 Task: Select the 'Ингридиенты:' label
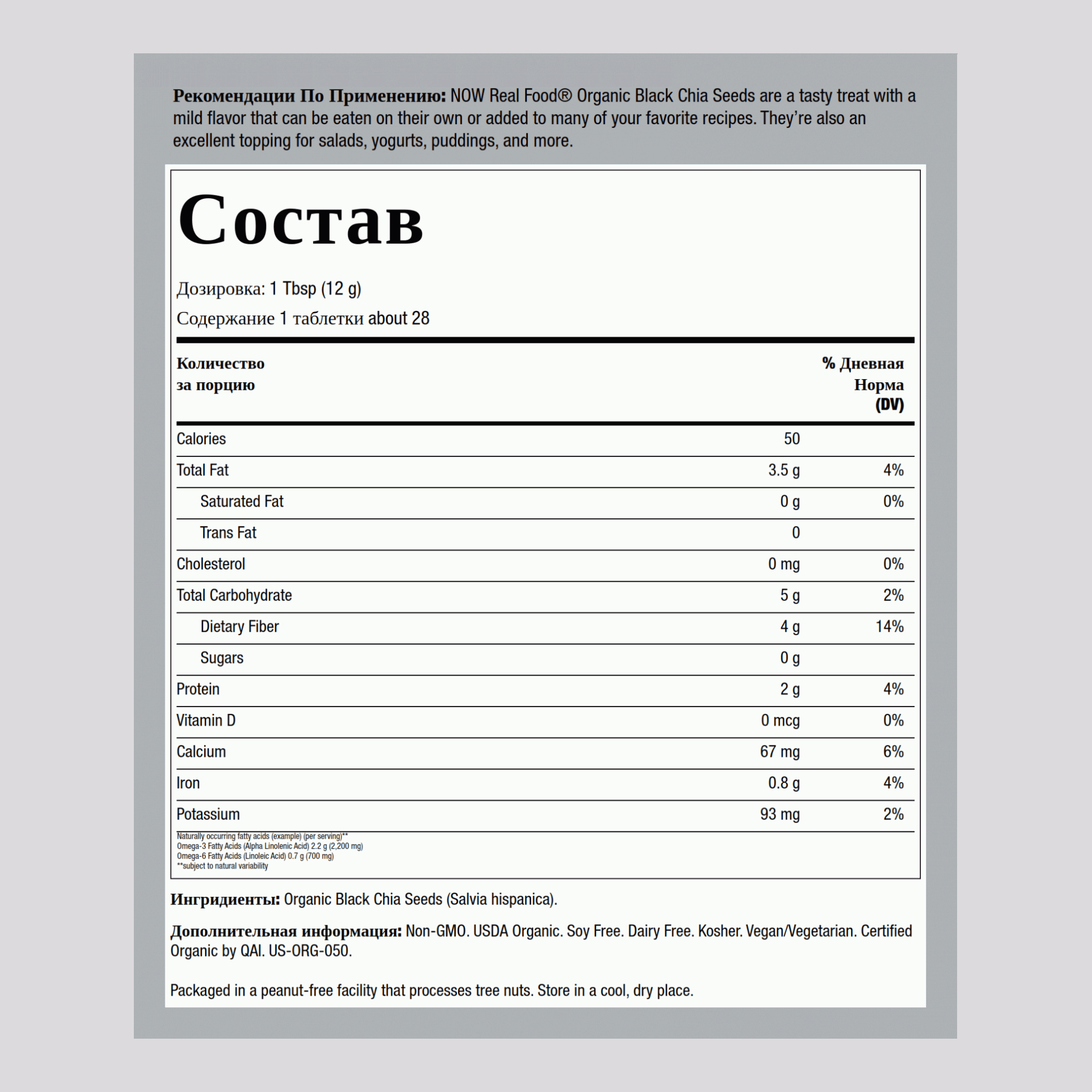(225, 900)
